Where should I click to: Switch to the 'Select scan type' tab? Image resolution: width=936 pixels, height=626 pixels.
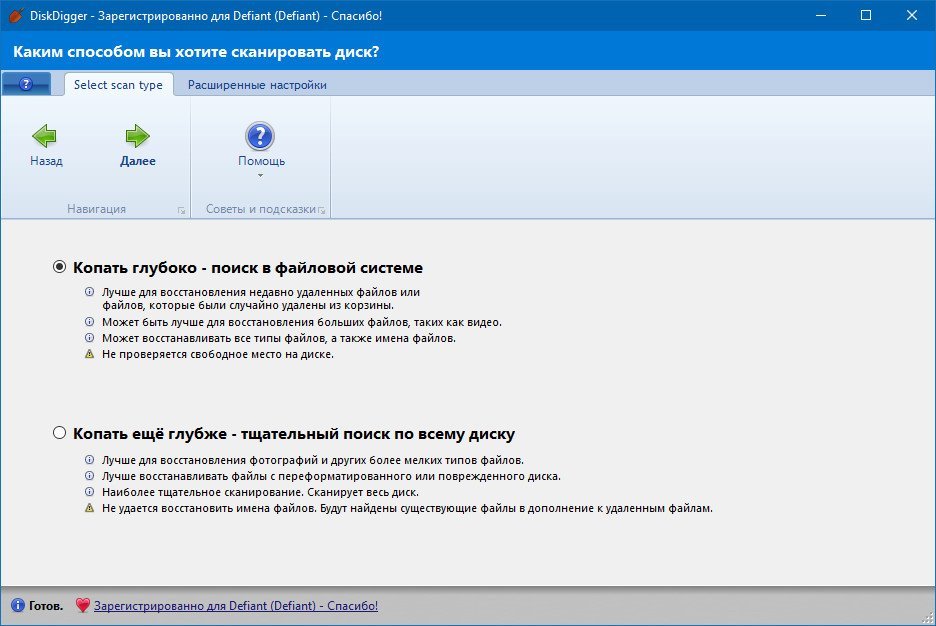[118, 85]
